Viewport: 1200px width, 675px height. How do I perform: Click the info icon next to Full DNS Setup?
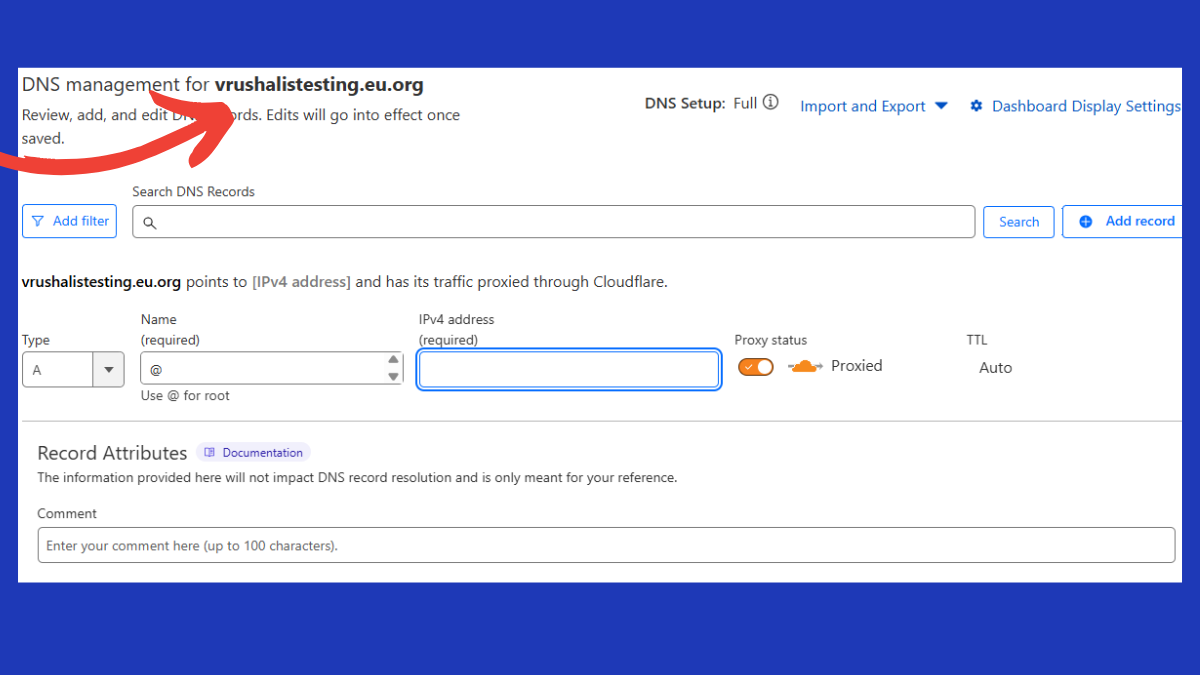[772, 102]
